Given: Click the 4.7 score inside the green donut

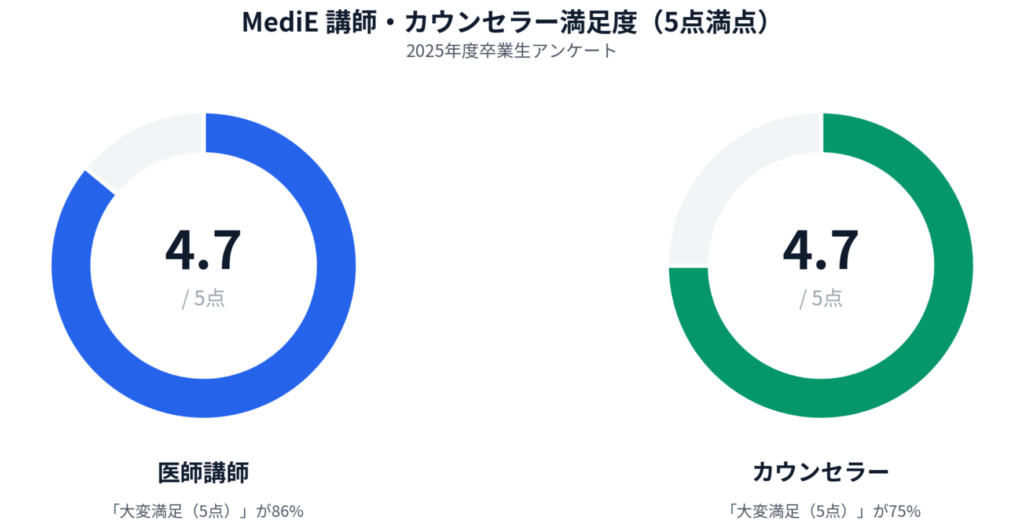Looking at the screenshot, I should tap(820, 250).
